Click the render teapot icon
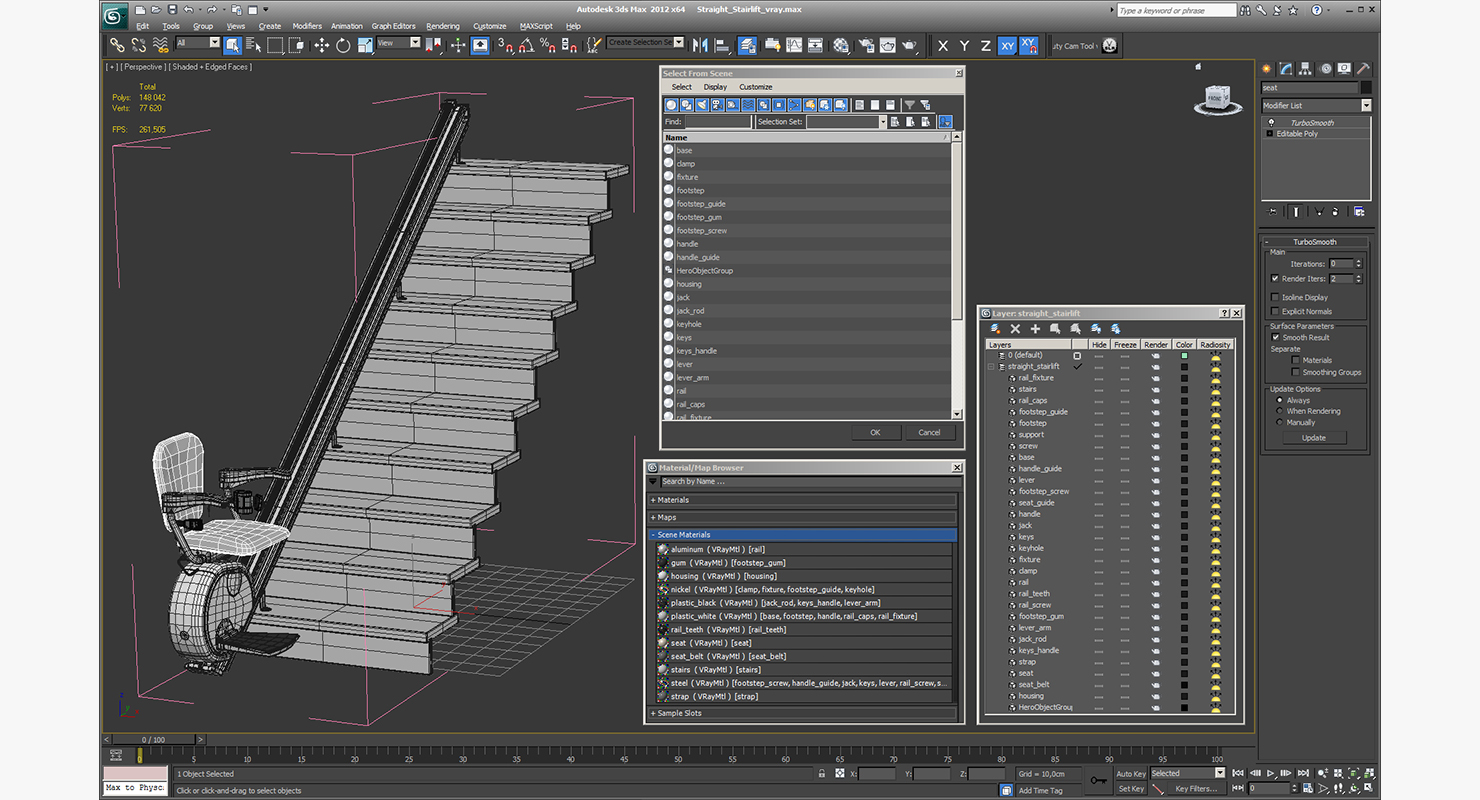 [909, 45]
